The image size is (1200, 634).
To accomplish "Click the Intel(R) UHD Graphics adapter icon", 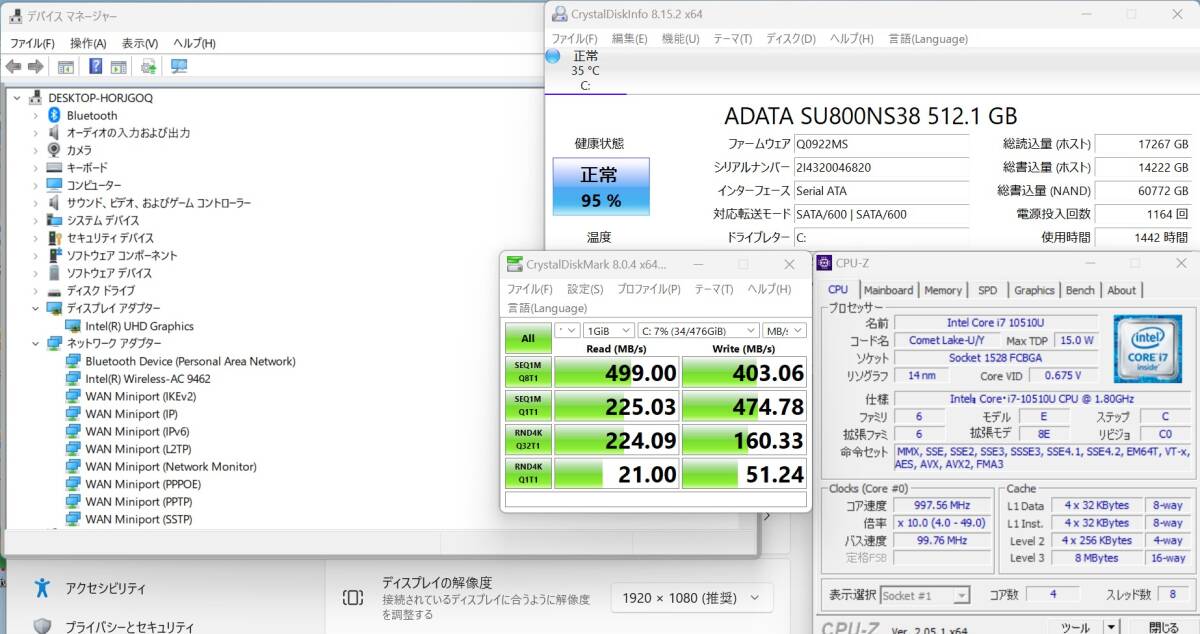I will (73, 326).
